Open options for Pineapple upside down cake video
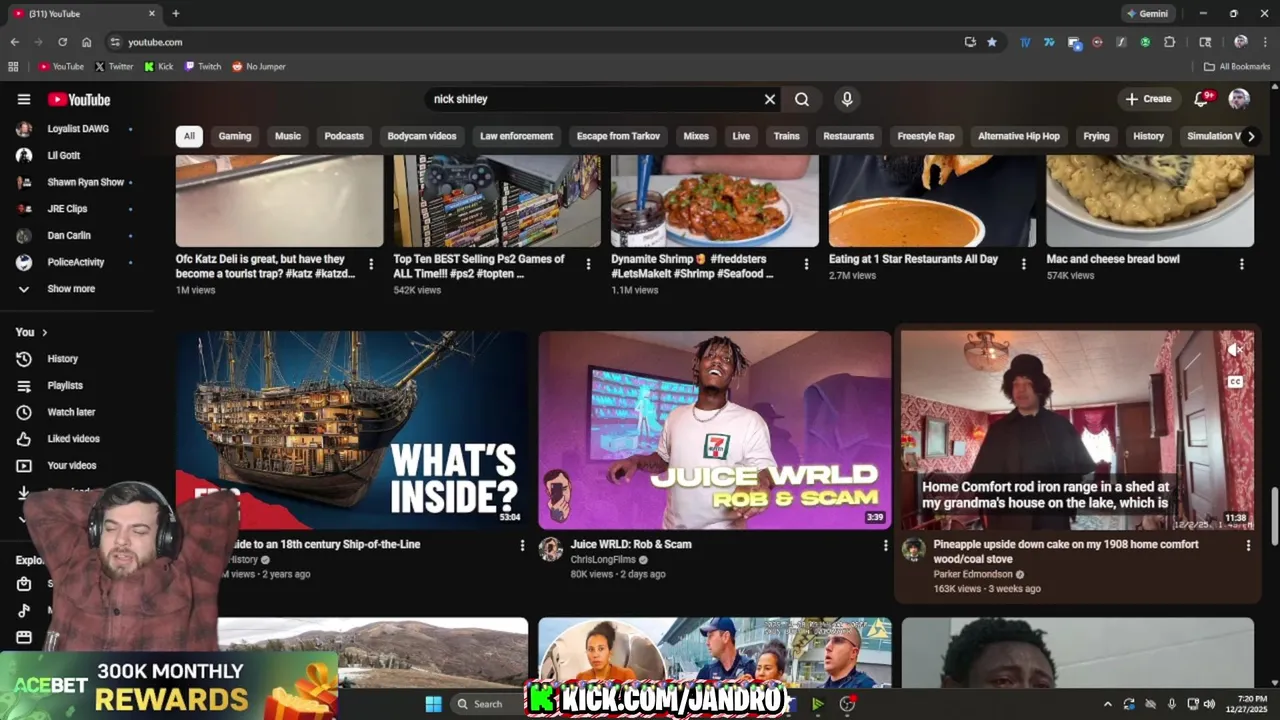 click(1248, 545)
